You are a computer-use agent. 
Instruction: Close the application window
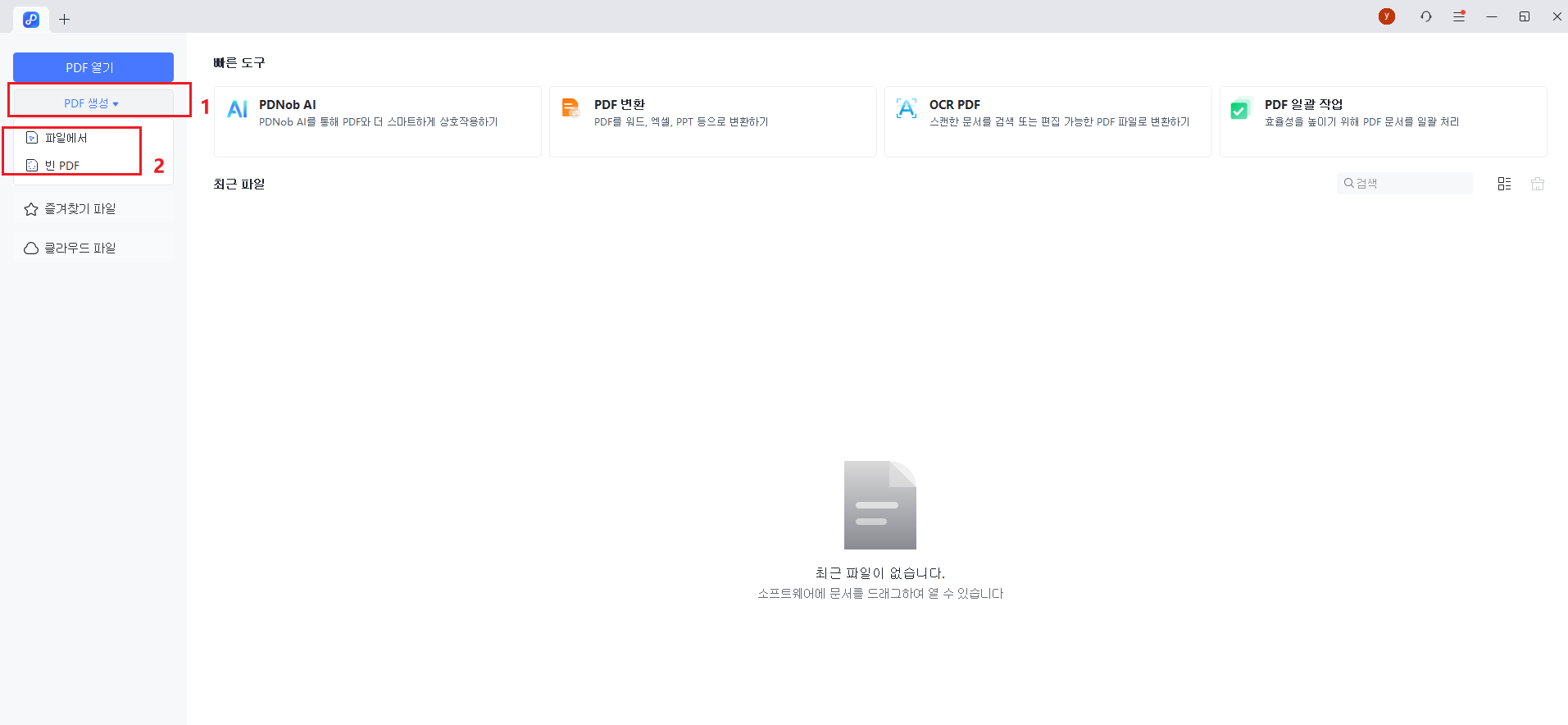(x=1557, y=16)
